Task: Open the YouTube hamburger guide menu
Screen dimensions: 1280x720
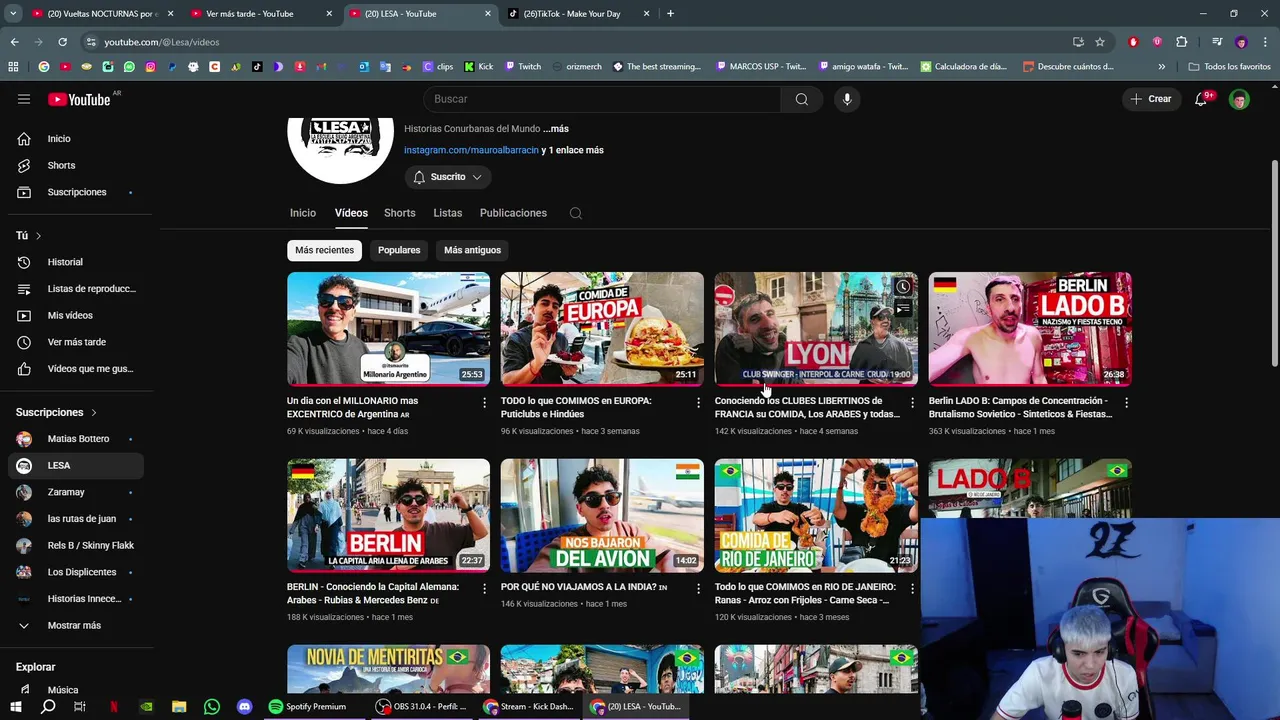Action: pos(24,99)
